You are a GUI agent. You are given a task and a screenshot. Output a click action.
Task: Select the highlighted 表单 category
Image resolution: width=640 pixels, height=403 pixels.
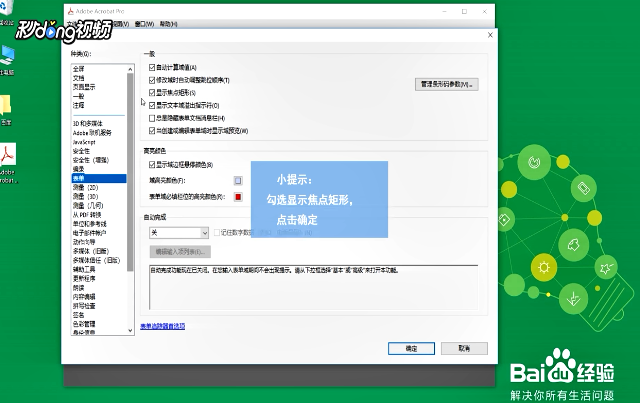(x=98, y=178)
